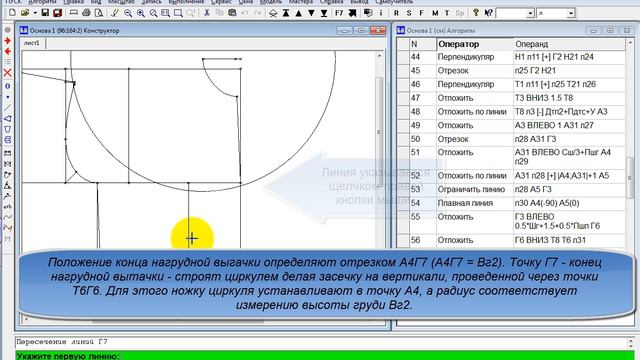Click the red right arrow in left toolbar
The width and height of the screenshot is (640, 360).
click(x=7, y=41)
